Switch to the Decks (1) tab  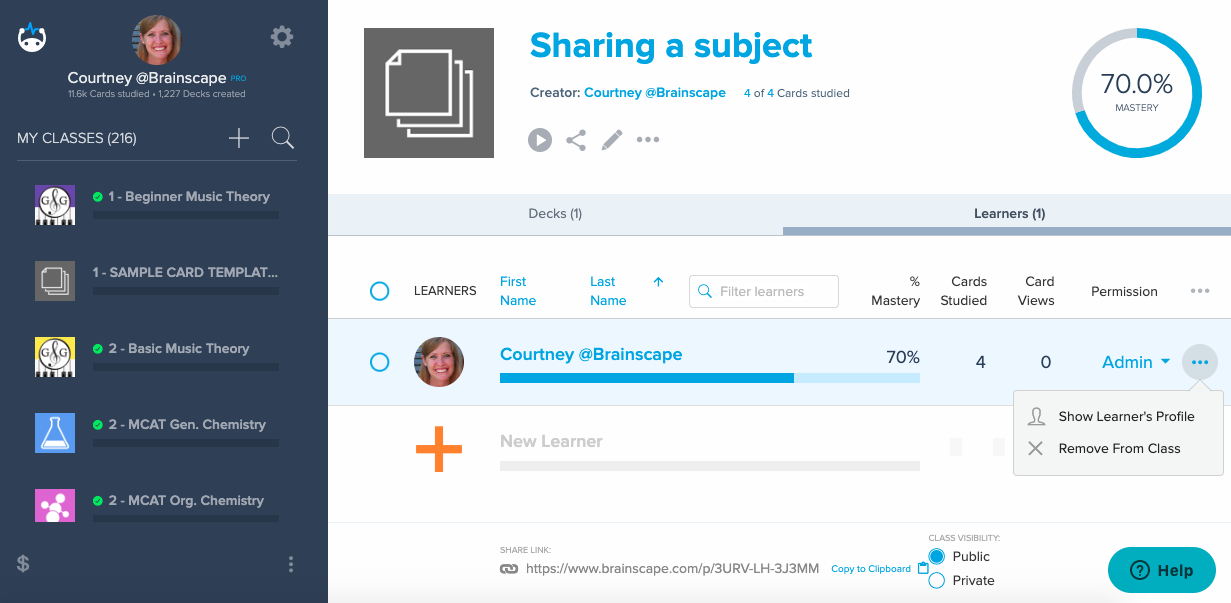coord(555,213)
